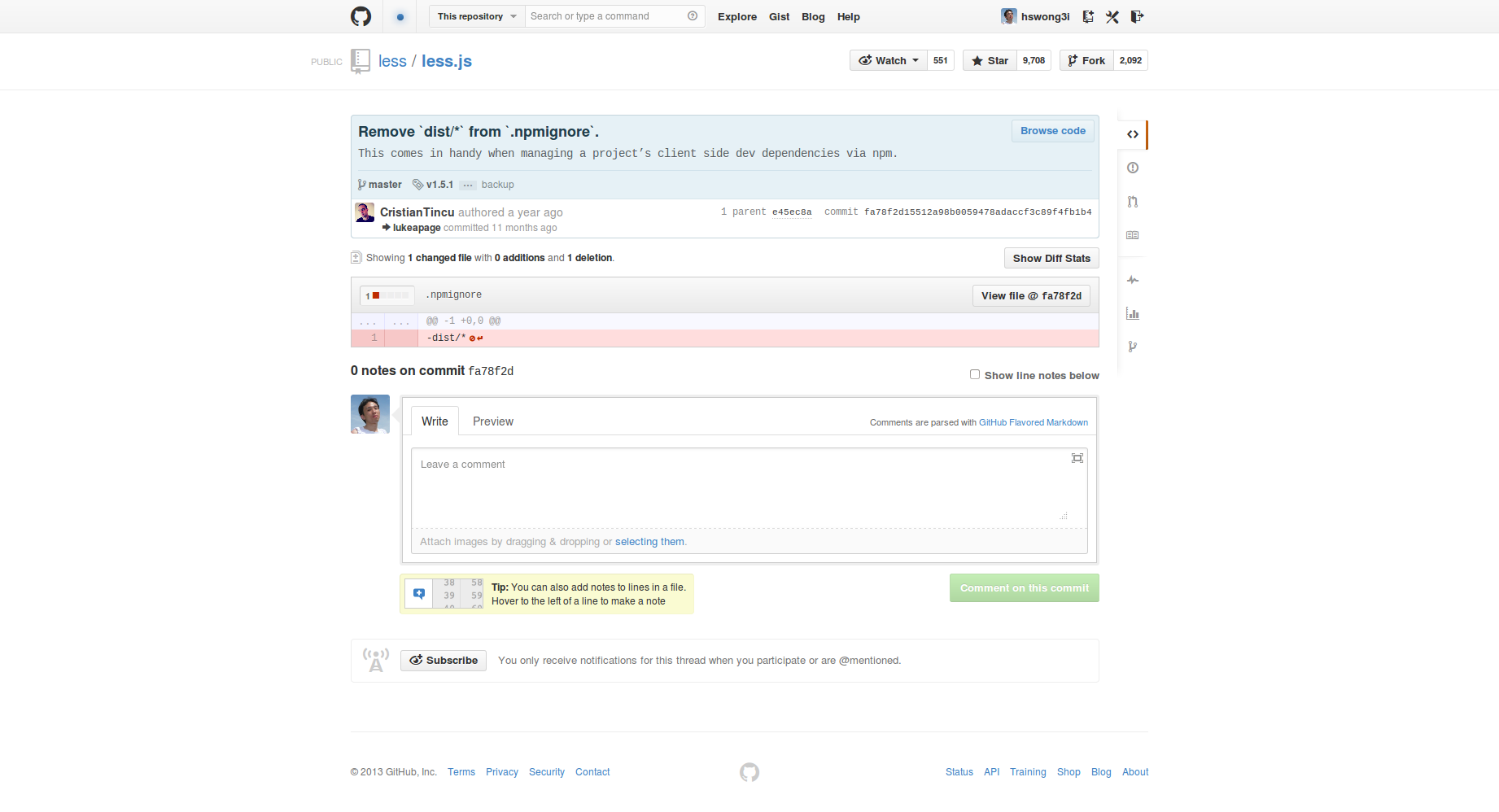Screen dimensions: 1499x812
Task: Open the Status footer link
Action: [959, 772]
